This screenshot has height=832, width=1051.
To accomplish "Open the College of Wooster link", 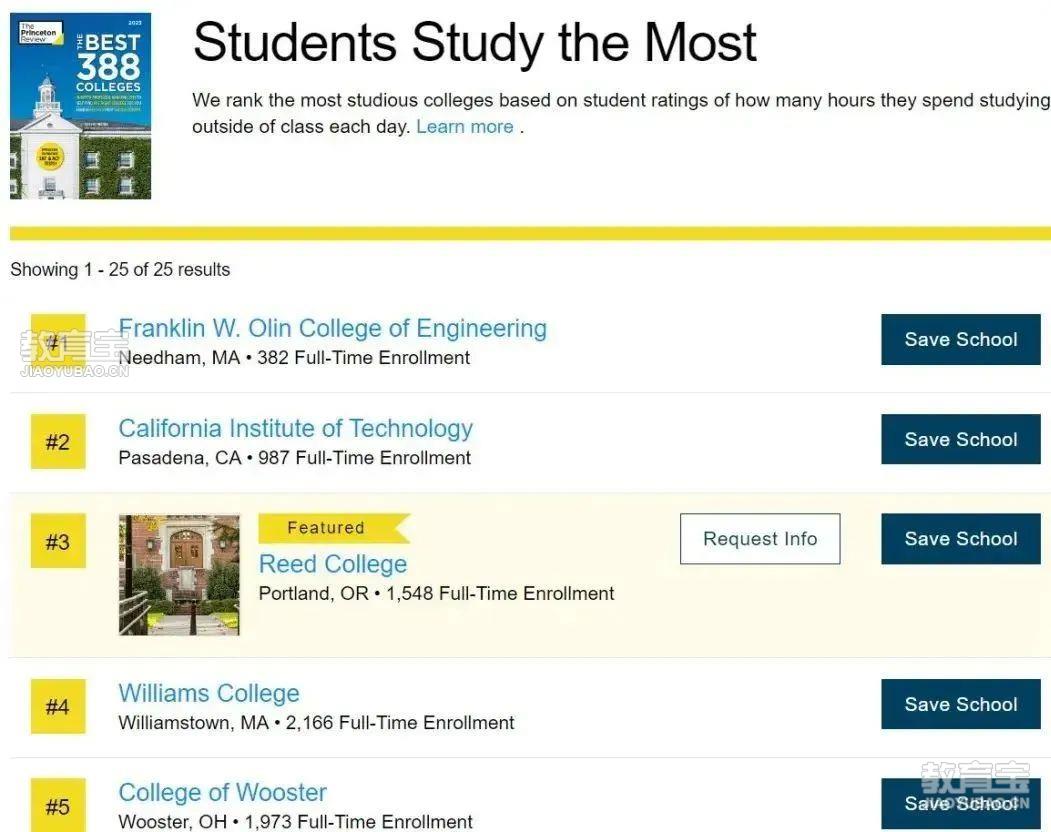I will pyautogui.click(x=223, y=792).
